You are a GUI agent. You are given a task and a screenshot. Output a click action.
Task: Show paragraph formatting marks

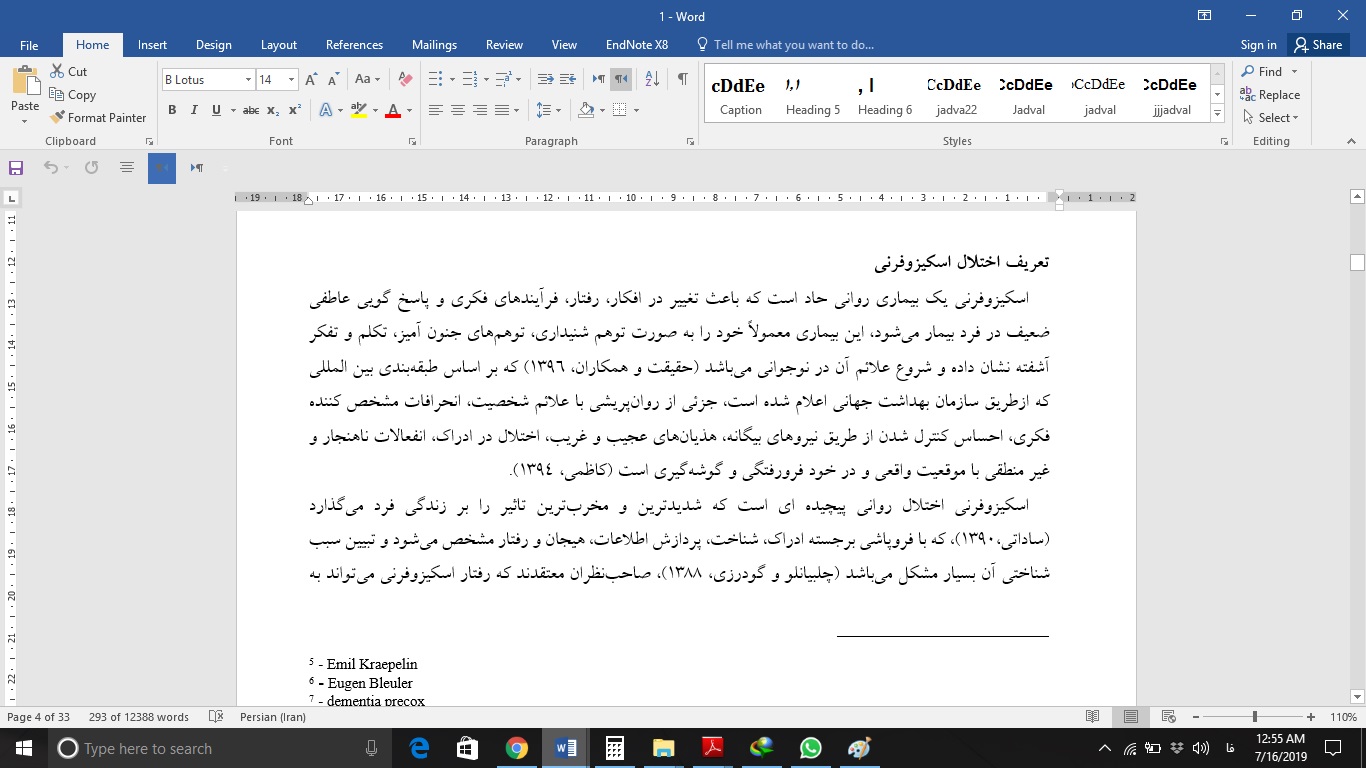tap(683, 77)
